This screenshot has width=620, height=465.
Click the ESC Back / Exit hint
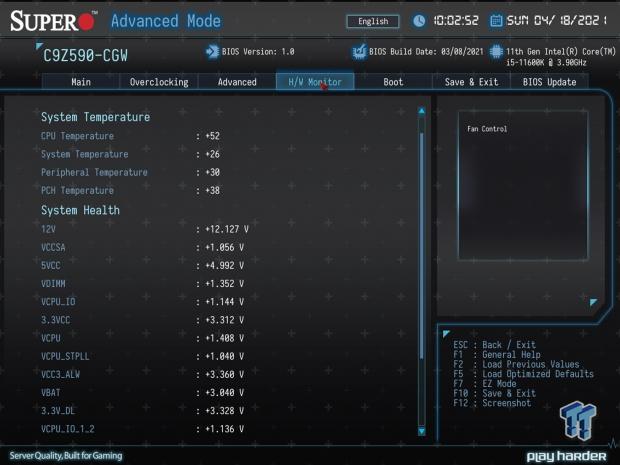494,345
